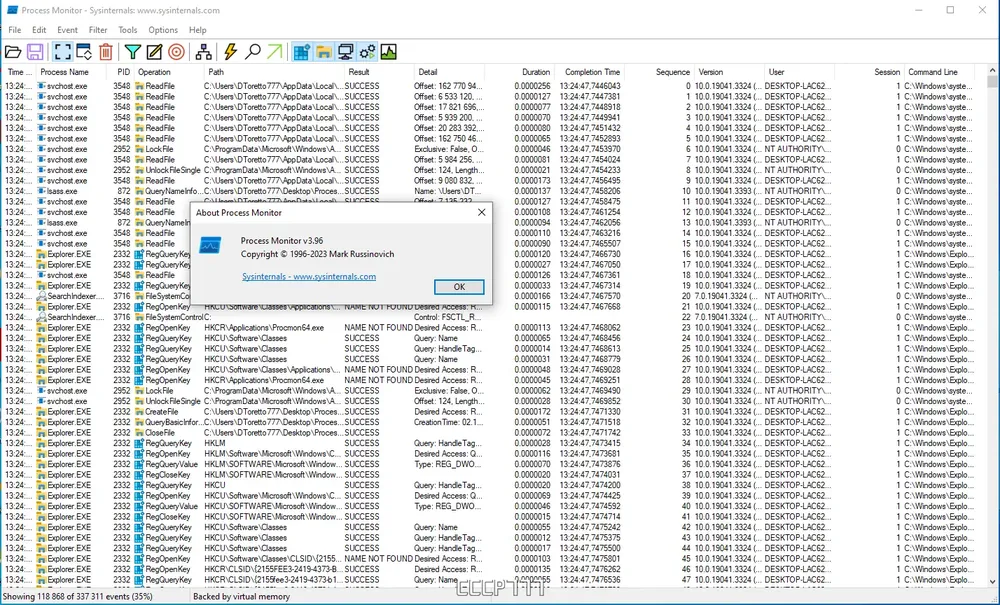Screen dimensions: 1000x605
Task: Click the Save floppy disk icon
Action: click(35, 52)
